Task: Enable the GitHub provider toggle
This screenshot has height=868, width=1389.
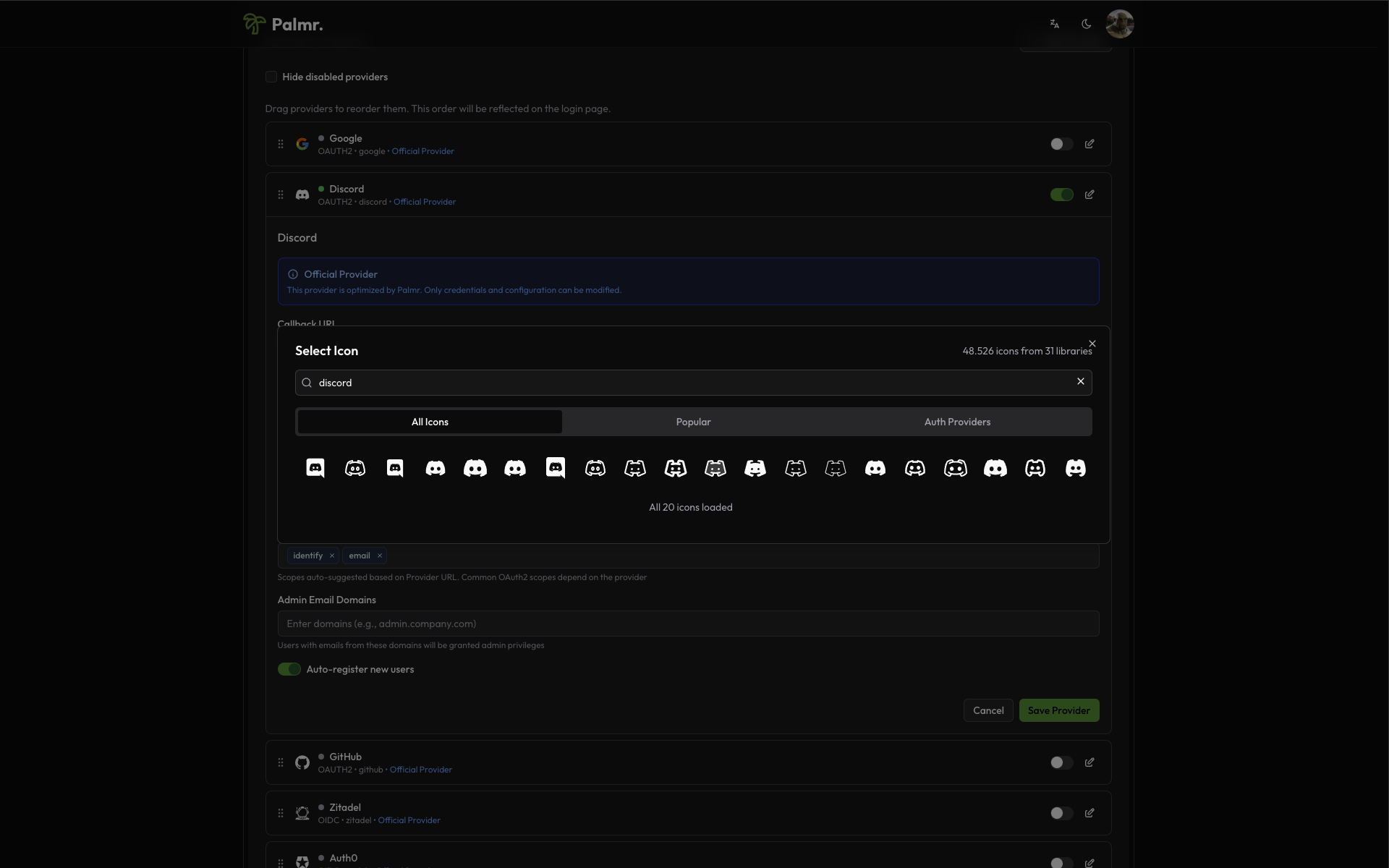Action: point(1061,762)
